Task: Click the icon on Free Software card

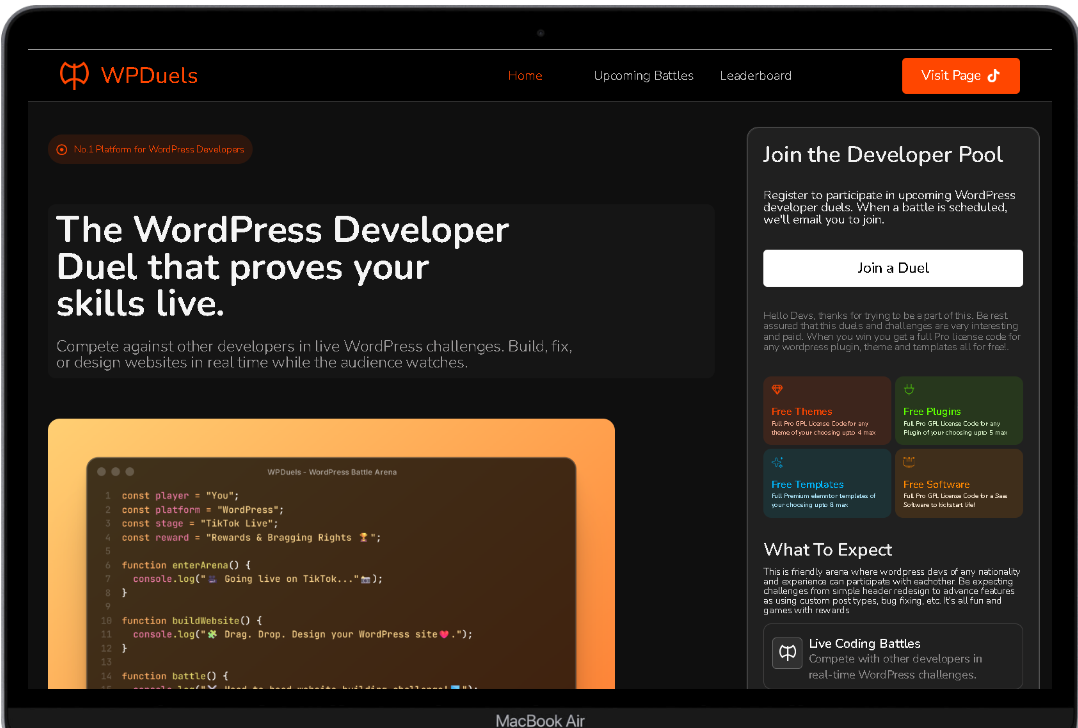Action: coord(909,462)
